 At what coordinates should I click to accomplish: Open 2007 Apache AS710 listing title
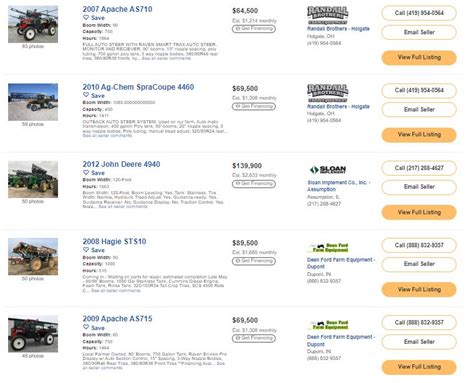click(117, 9)
